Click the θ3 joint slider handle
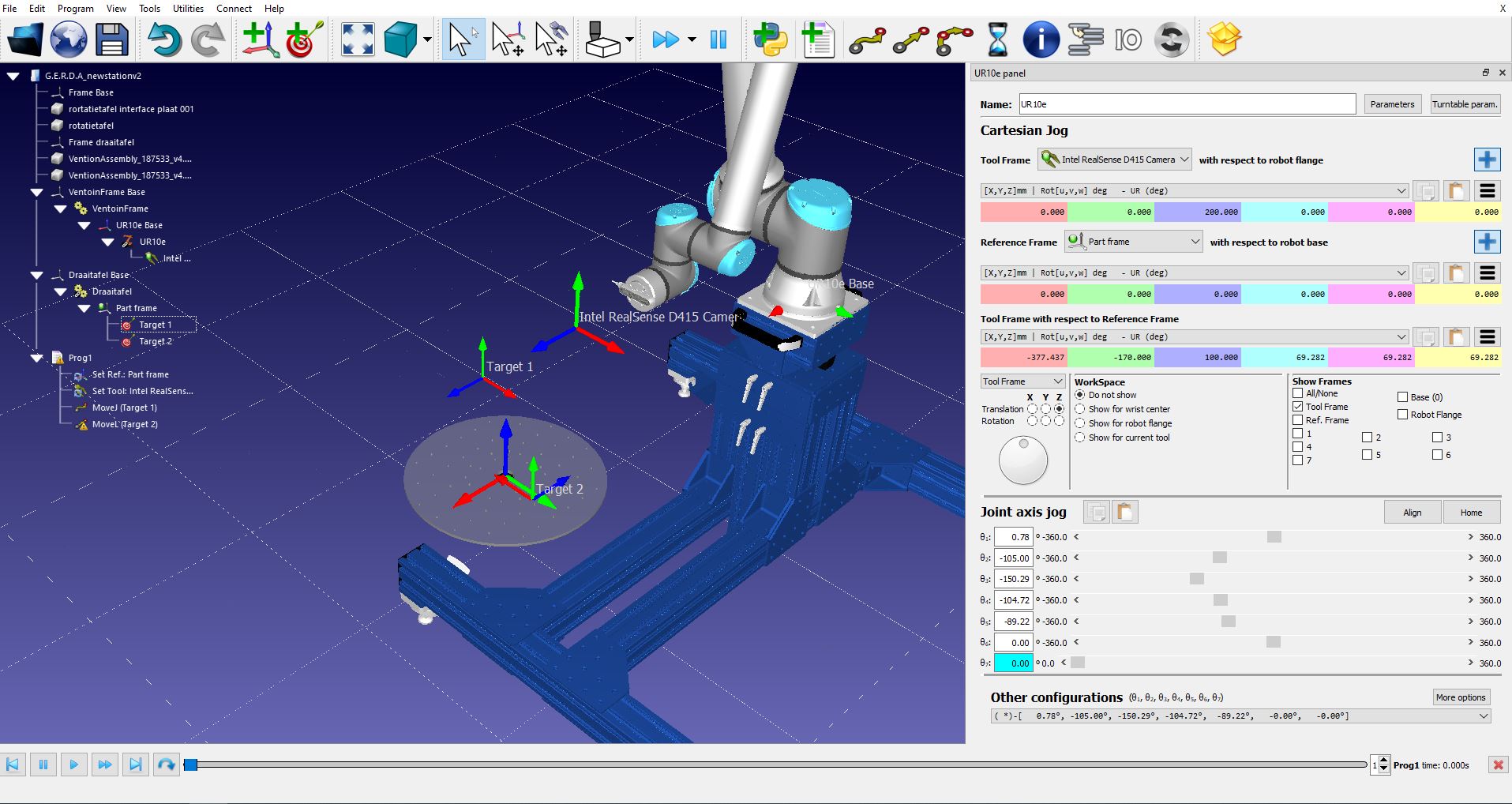Viewport: 1512px width, 804px height. (1197, 579)
